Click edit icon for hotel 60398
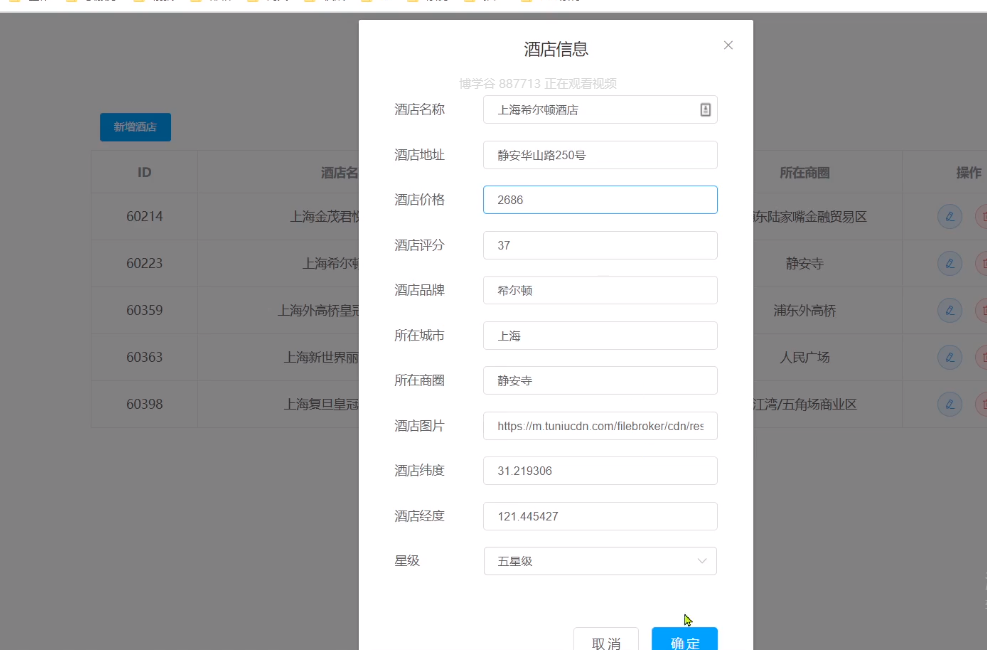Viewport: 987px width, 650px height. pos(949,404)
